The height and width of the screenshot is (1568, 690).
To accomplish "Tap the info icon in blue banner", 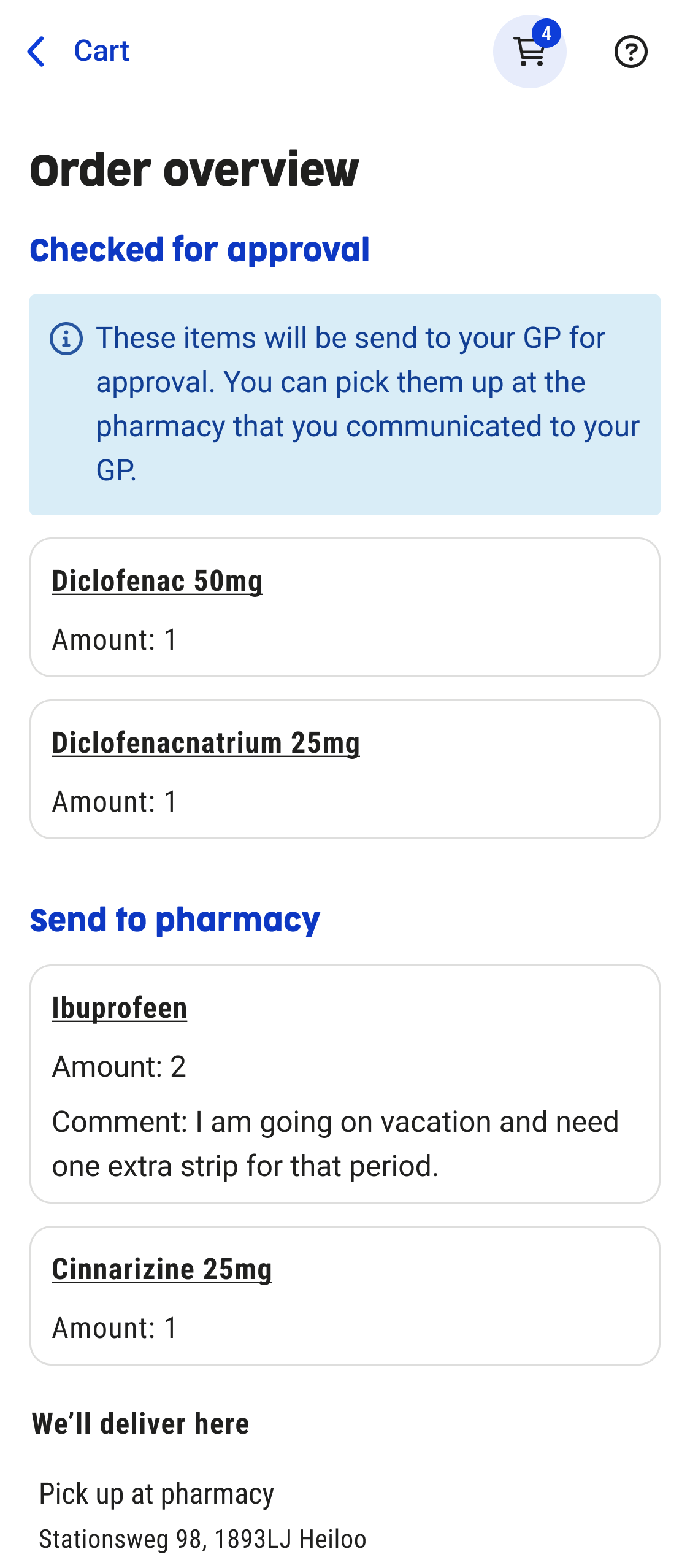I will 66,339.
